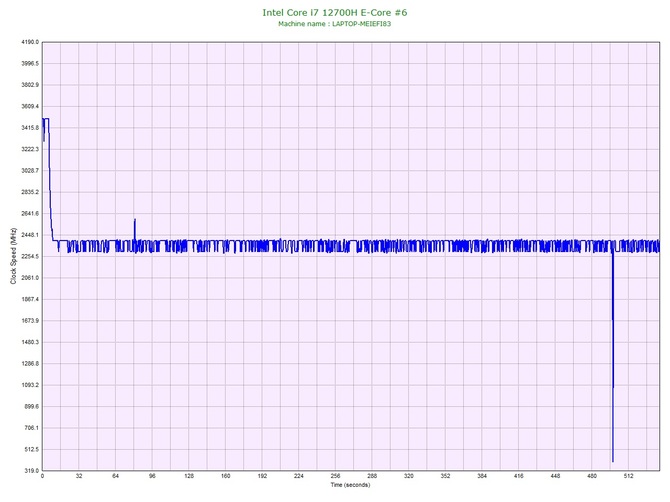Click the 160 time axis tick label
The height and width of the screenshot is (502, 670).
(x=226, y=476)
